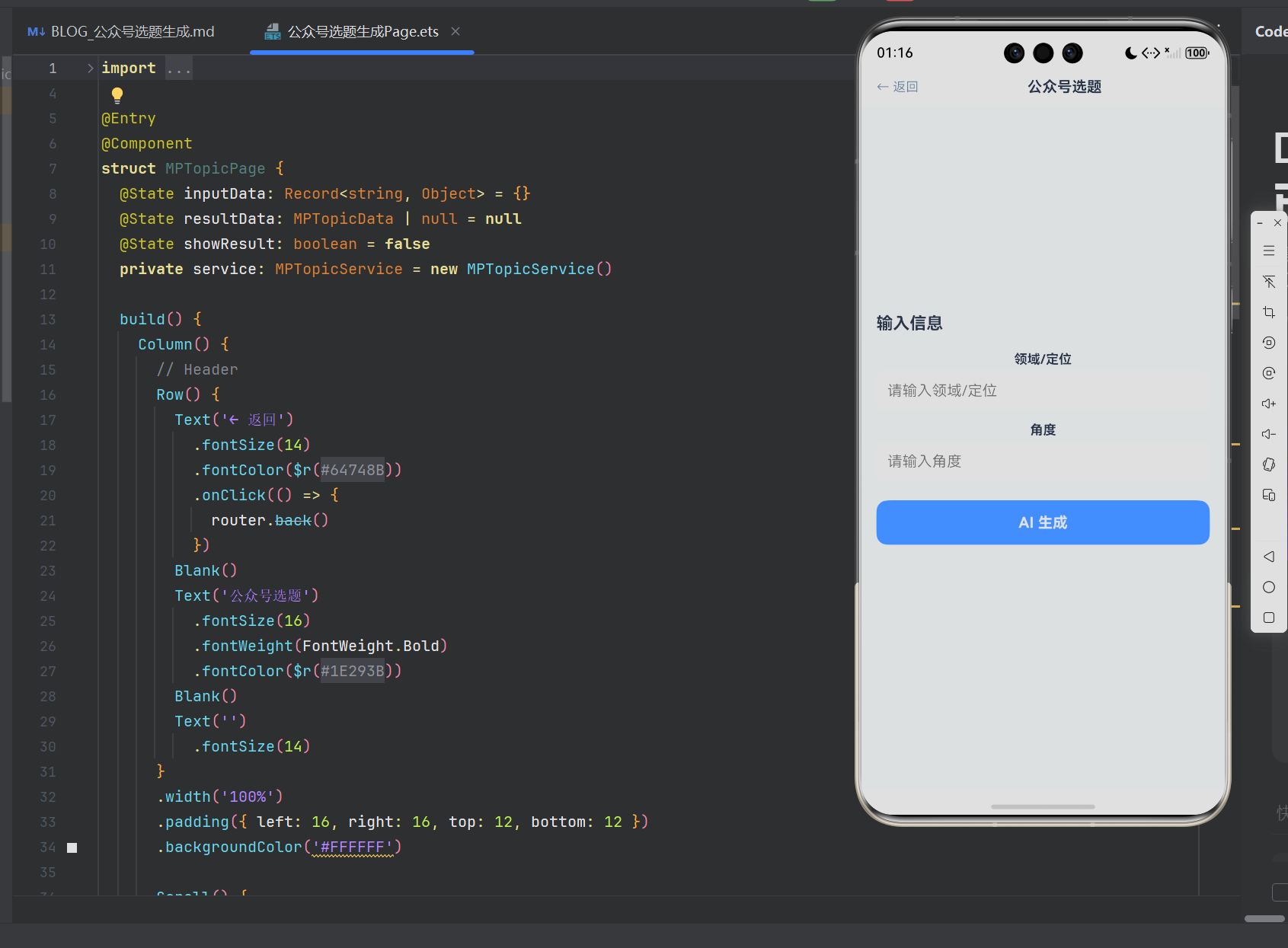
Task: Decrease emulator volume
Action: pyautogui.click(x=1269, y=434)
